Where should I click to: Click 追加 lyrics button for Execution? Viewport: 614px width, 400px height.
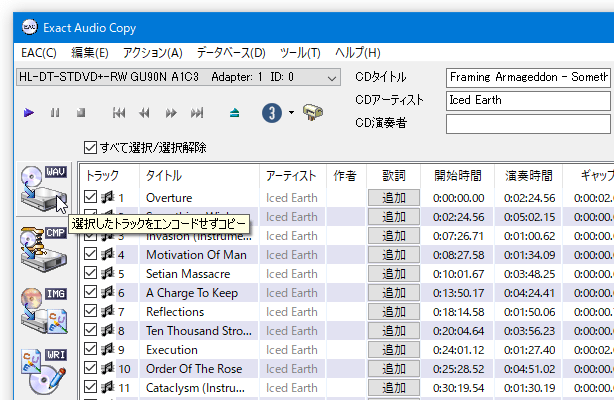(394, 350)
